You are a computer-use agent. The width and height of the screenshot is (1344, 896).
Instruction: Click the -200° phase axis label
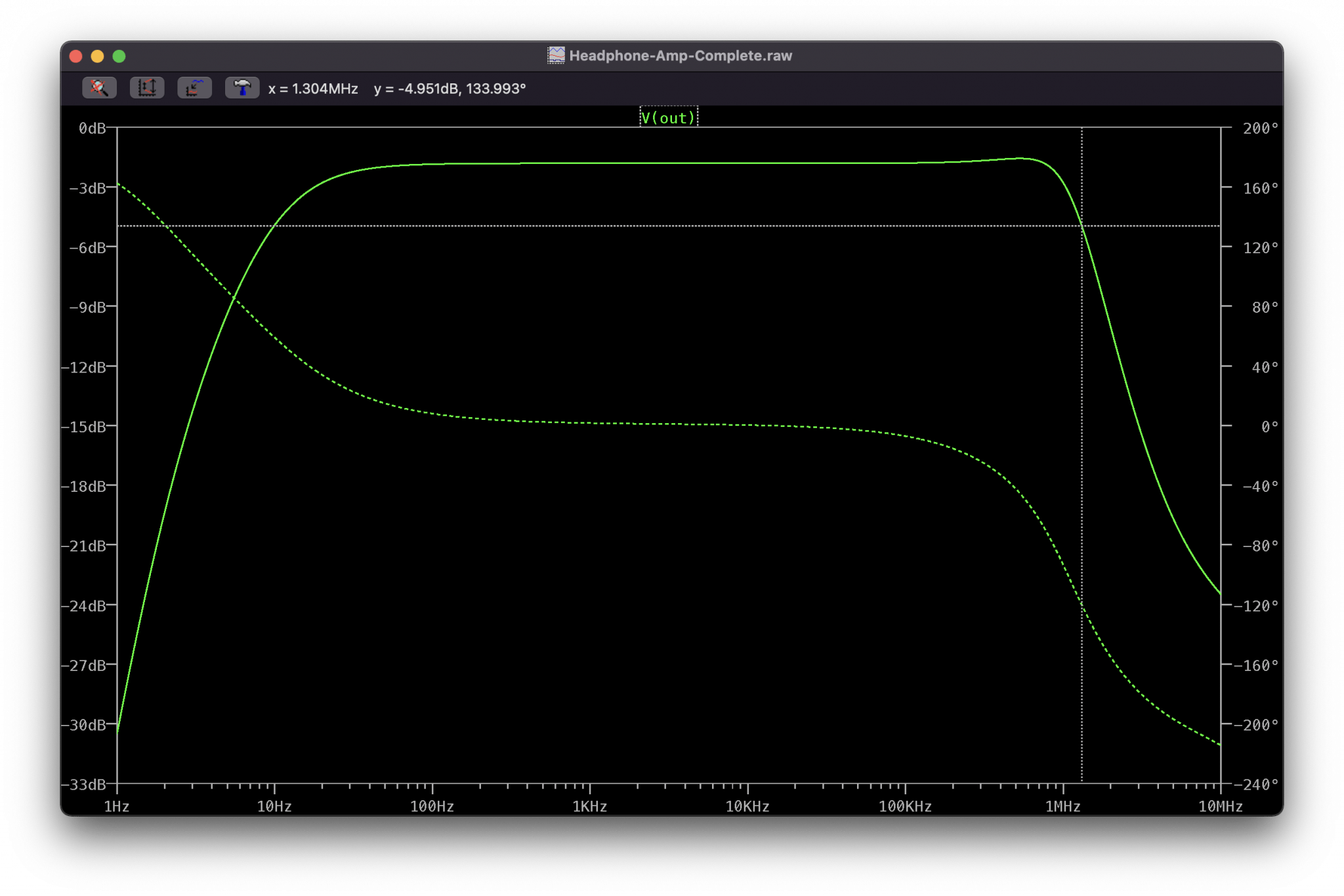[x=1257, y=725]
